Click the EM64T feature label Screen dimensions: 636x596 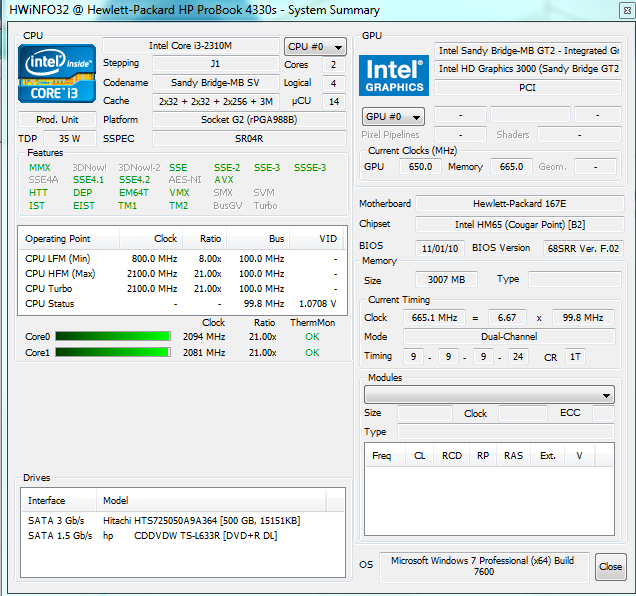coord(133,193)
